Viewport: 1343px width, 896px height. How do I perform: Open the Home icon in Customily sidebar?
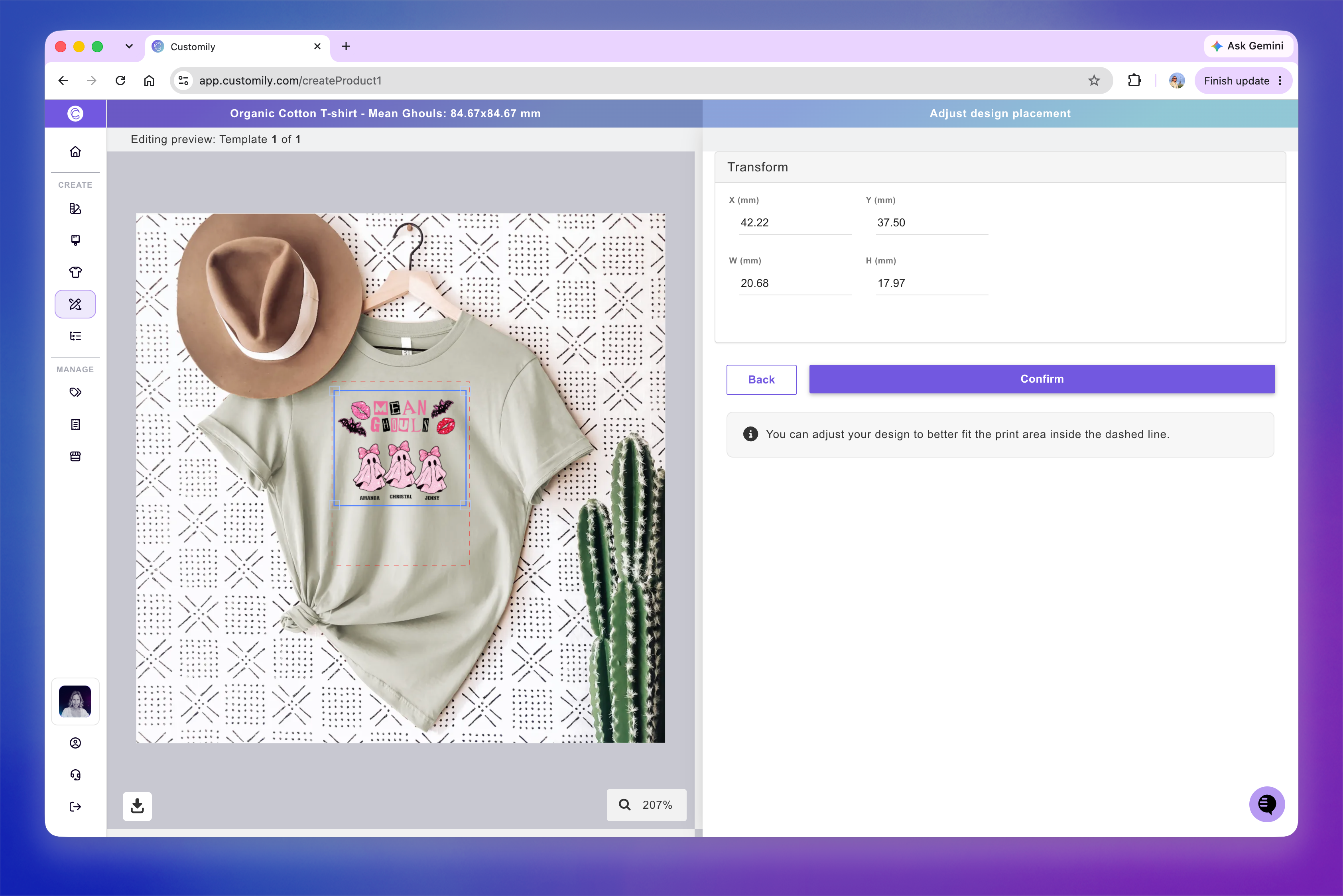(x=75, y=151)
